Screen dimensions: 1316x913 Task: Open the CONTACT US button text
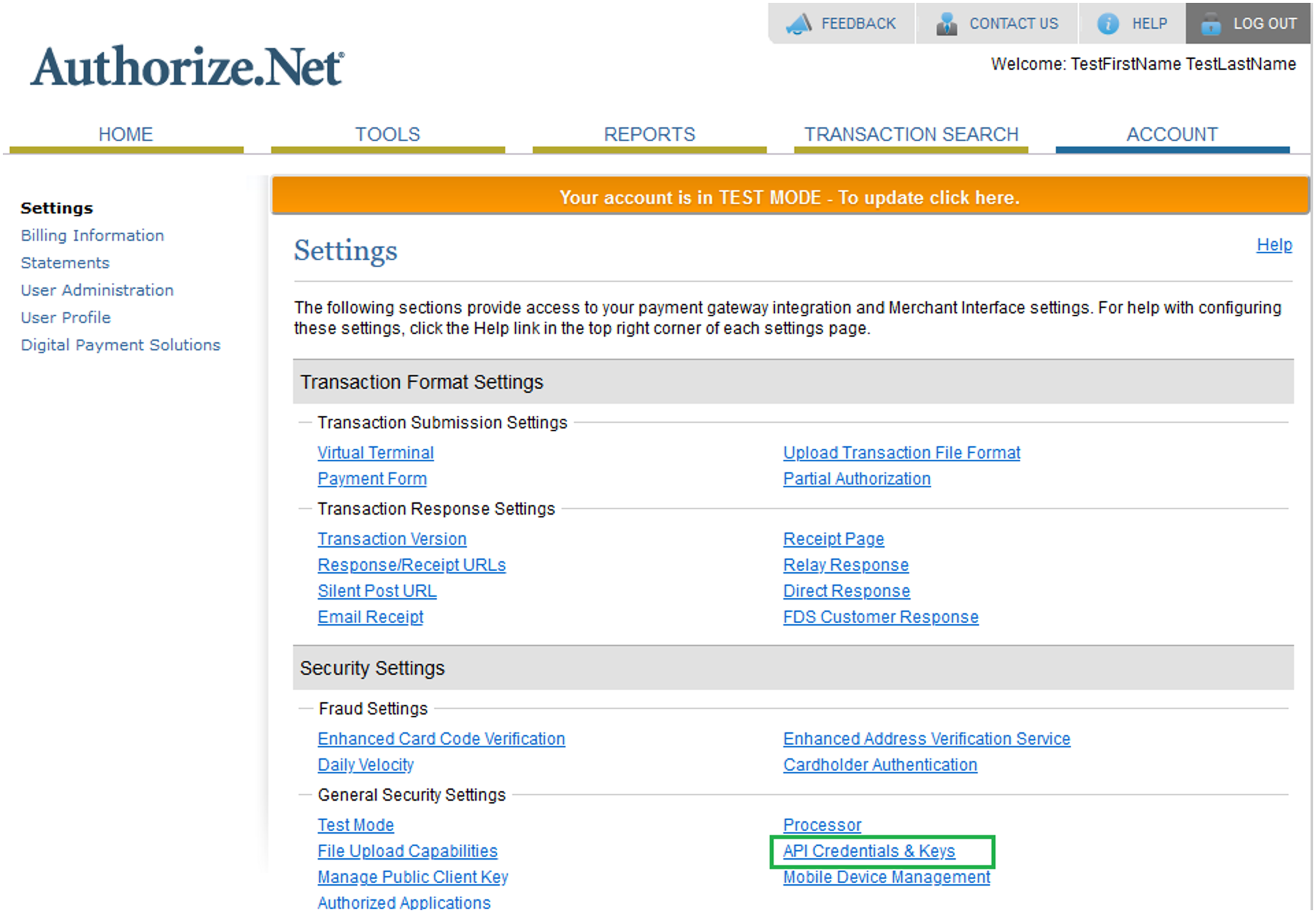click(1013, 24)
